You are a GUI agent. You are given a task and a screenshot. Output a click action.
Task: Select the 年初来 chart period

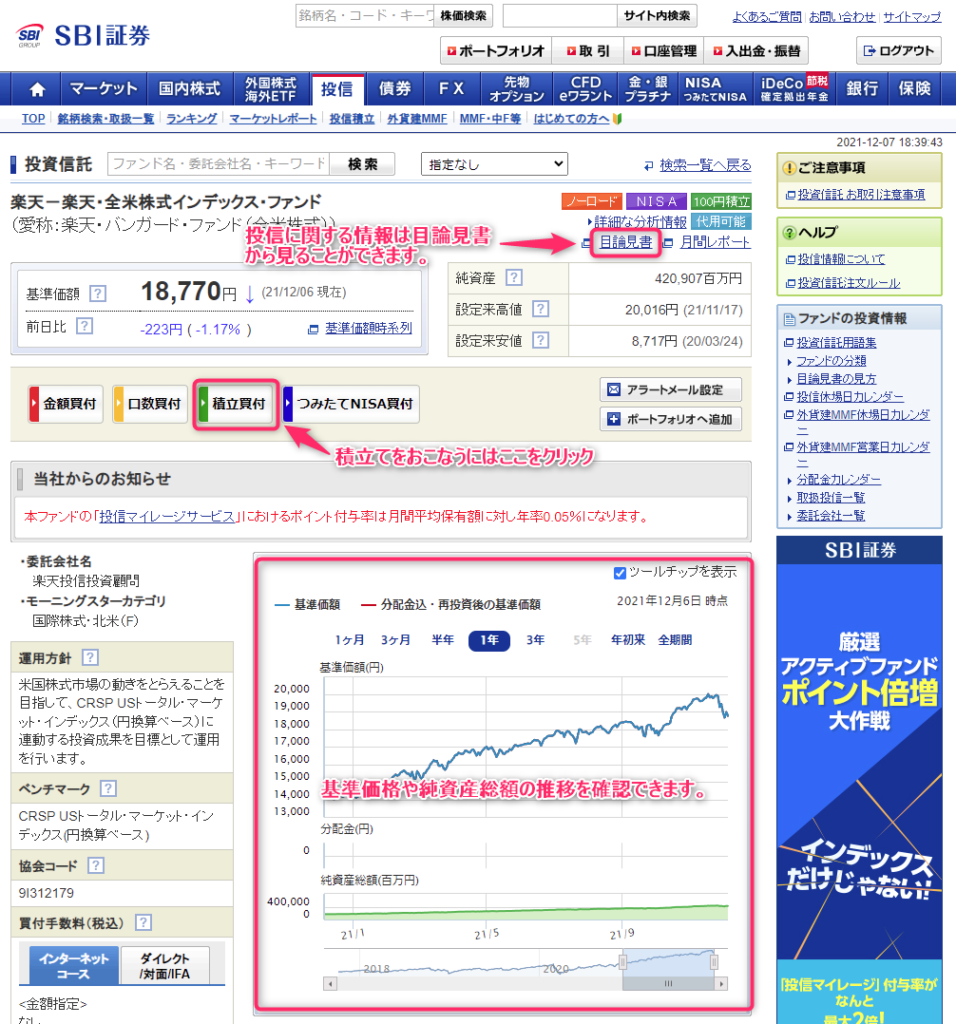[x=628, y=640]
